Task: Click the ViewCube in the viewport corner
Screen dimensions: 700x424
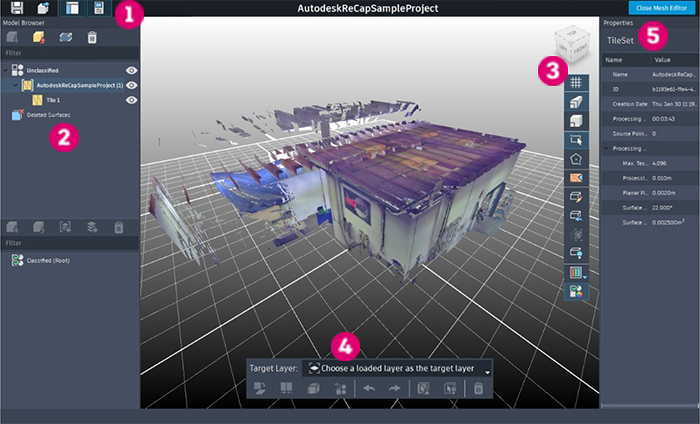Action: tap(572, 44)
